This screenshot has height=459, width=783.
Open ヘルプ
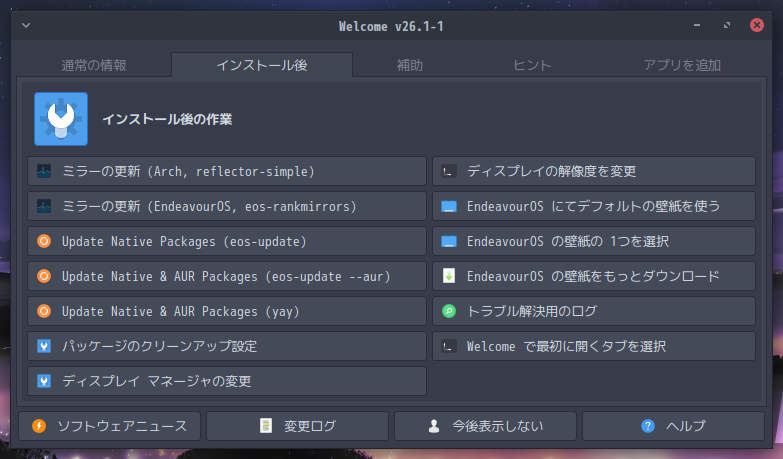coord(673,426)
